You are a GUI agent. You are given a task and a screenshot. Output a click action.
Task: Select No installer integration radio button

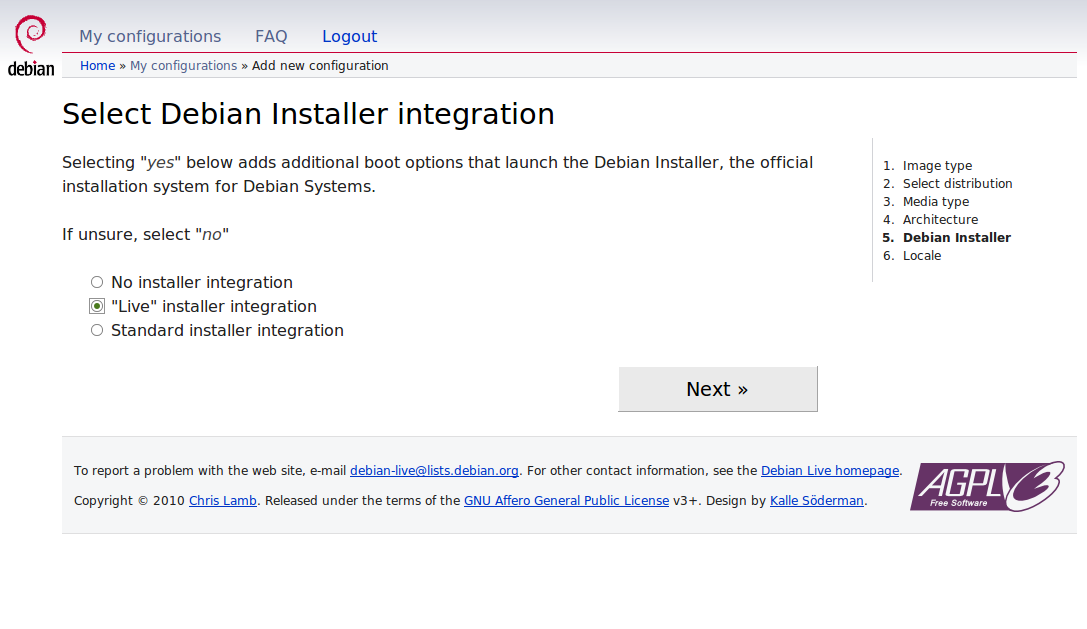pyautogui.click(x=97, y=282)
